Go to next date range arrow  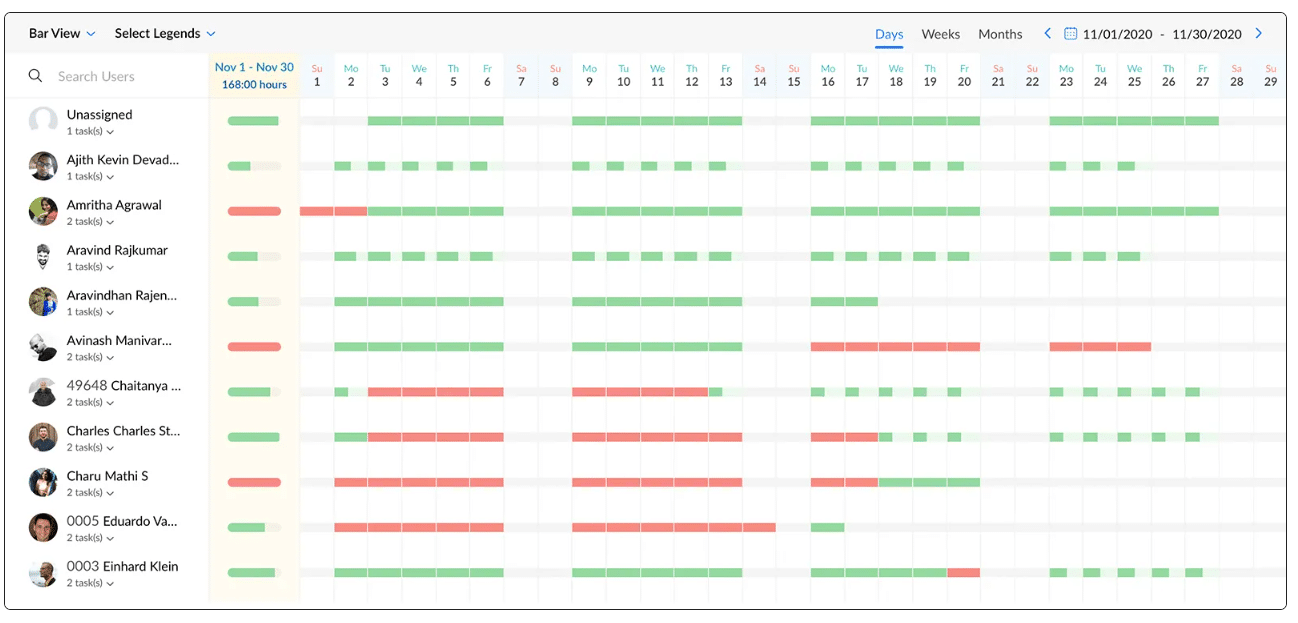point(1258,34)
